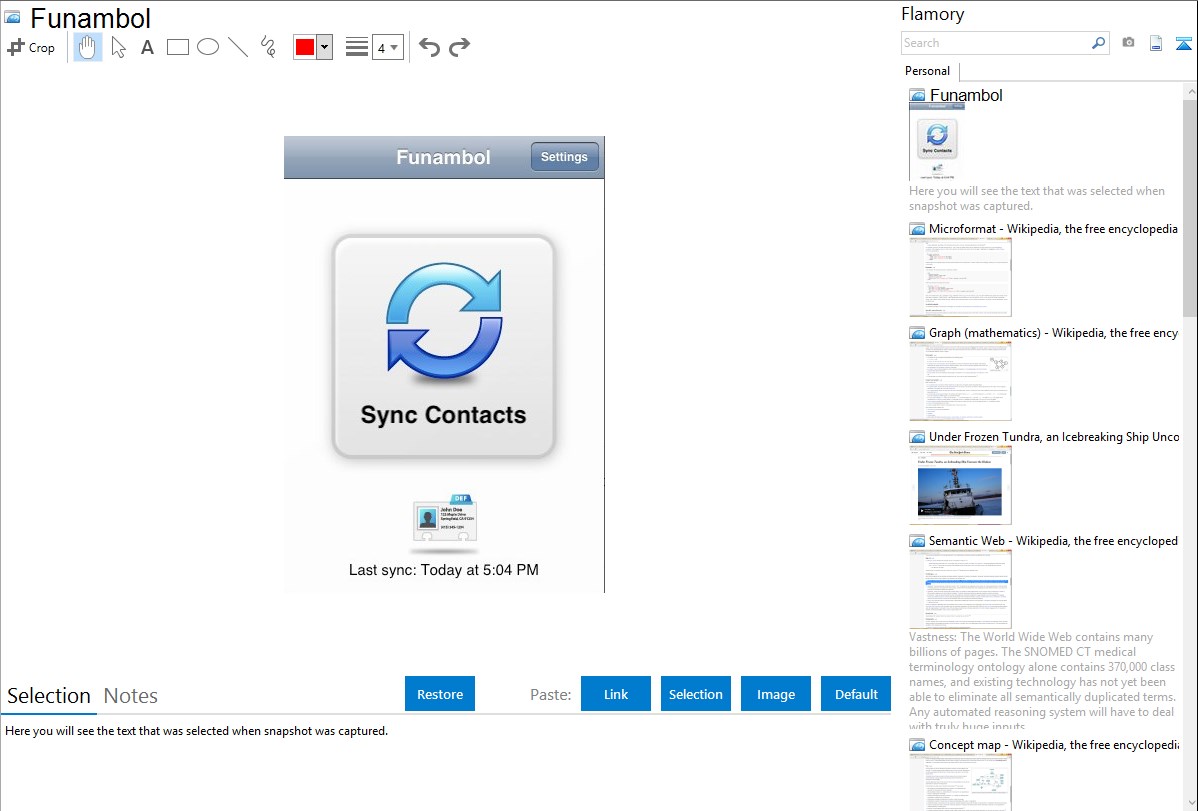The width and height of the screenshot is (1198, 811).
Task: Click the Flamory icon beside Concept map title
Action: [917, 745]
